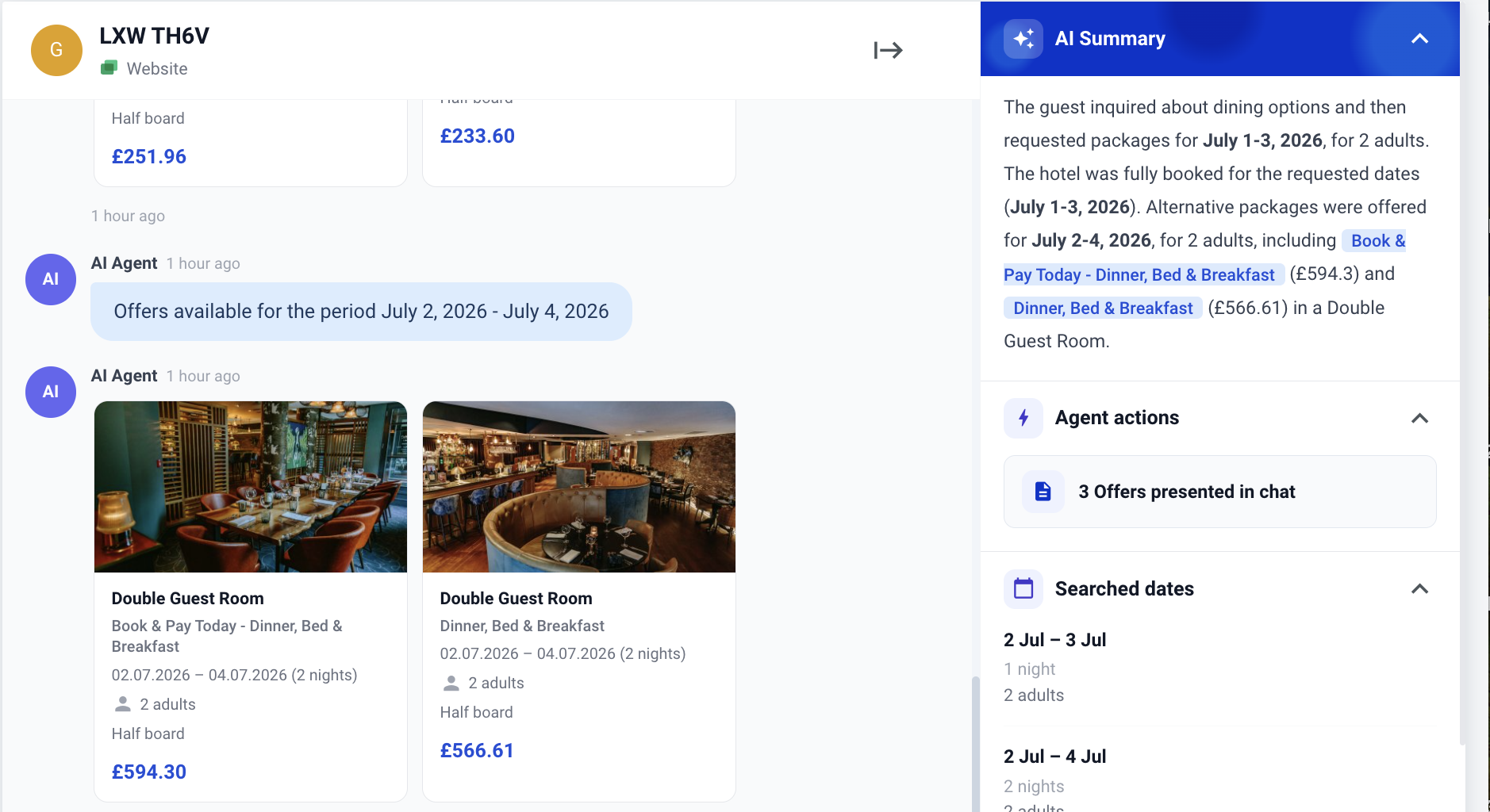Click Double Guest Room title in the £594.30 card
This screenshot has width=1490, height=812.
[187, 599]
